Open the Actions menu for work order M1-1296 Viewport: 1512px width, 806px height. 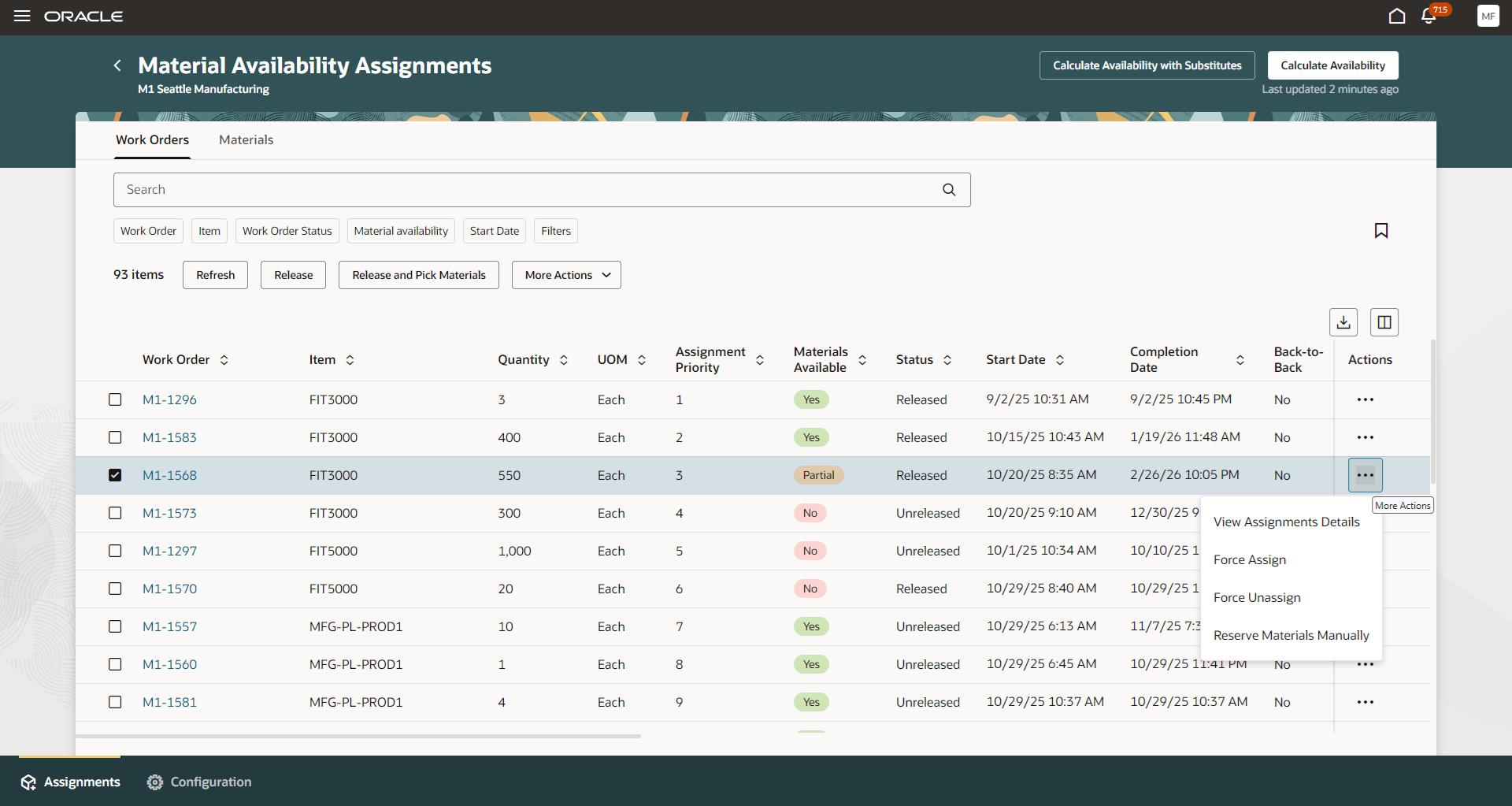[1366, 399]
